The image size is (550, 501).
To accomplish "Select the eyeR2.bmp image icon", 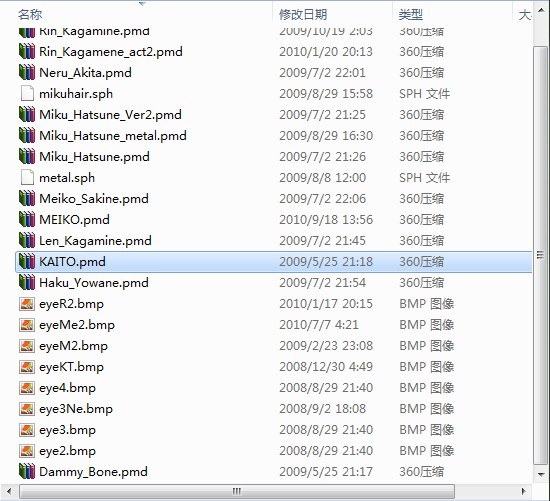I will point(27,304).
